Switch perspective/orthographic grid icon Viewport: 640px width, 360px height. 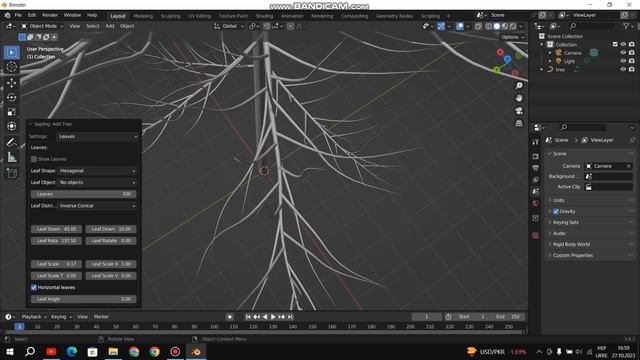point(519,123)
